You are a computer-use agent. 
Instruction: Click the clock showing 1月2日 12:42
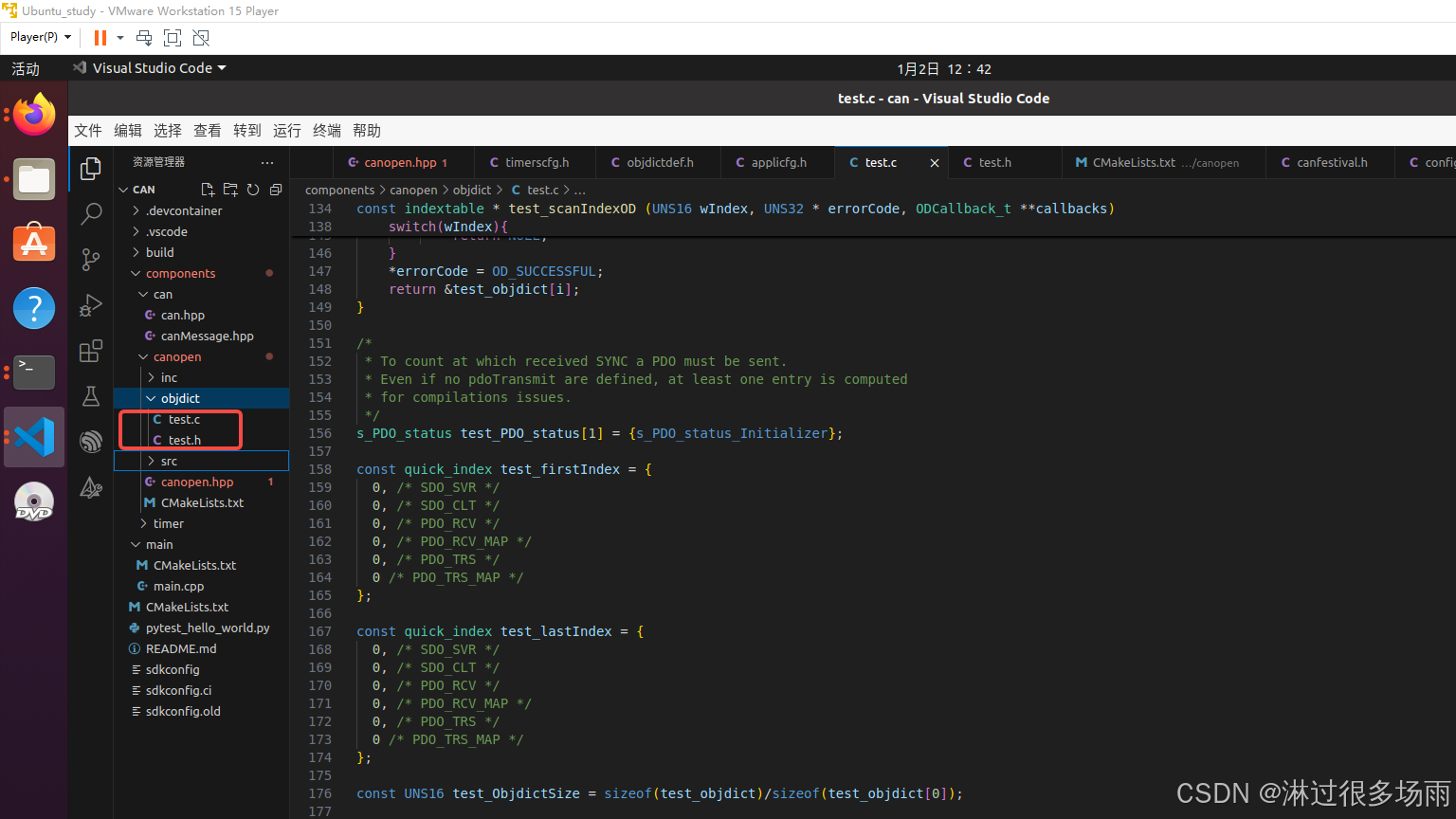[944, 69]
